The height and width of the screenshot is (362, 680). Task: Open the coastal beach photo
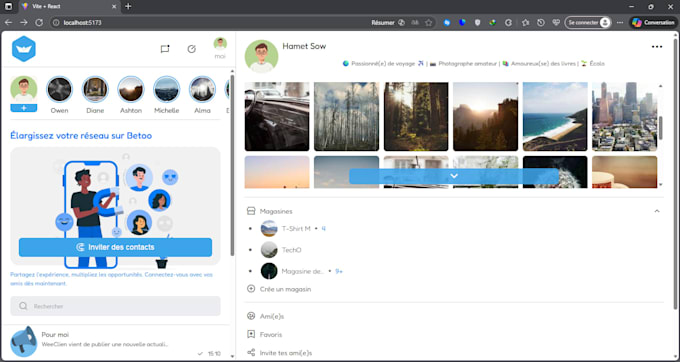click(x=555, y=117)
